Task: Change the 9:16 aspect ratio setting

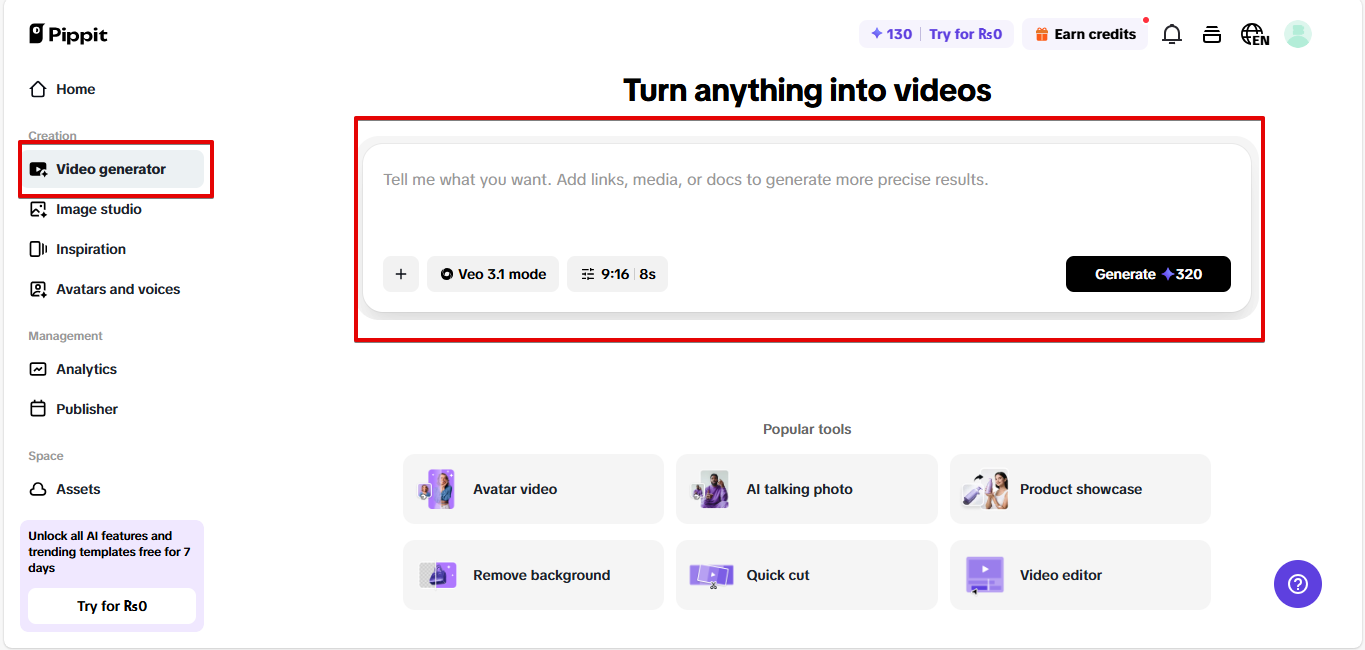Action: tap(617, 273)
